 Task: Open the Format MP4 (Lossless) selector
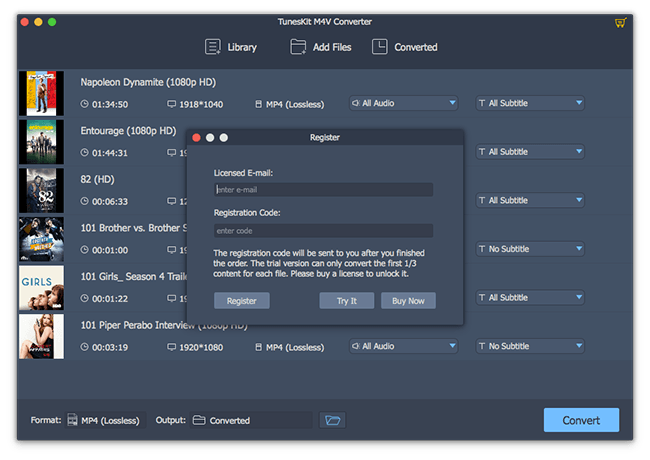[106, 420]
